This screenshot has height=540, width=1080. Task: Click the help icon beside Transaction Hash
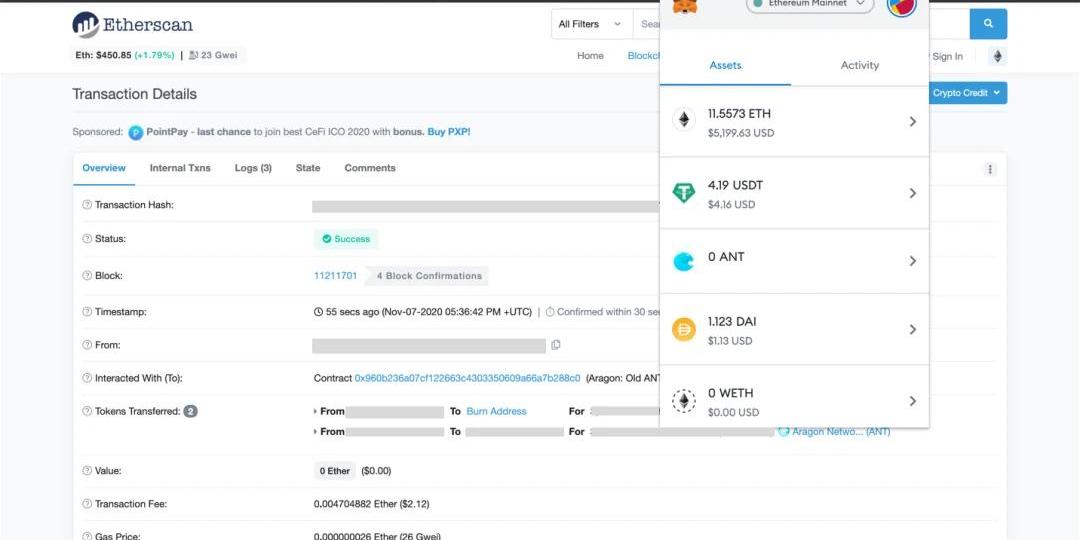click(87, 205)
